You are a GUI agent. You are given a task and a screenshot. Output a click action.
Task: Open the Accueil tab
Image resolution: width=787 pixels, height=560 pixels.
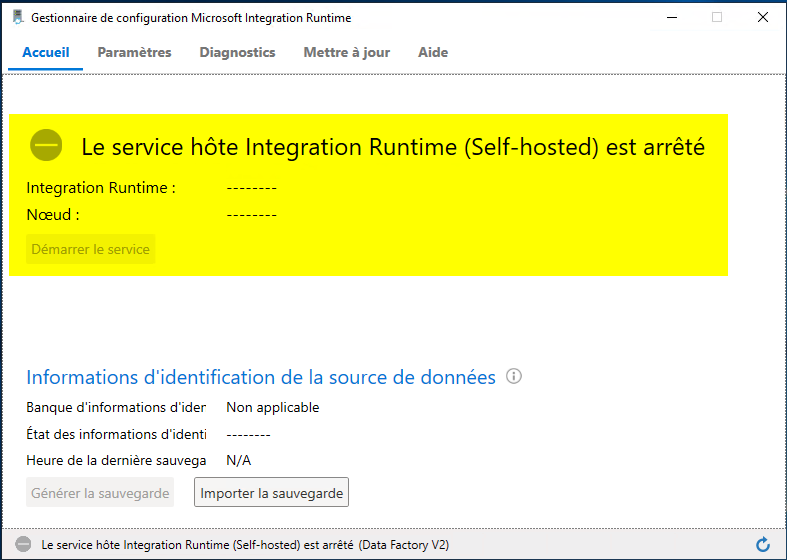pos(46,52)
